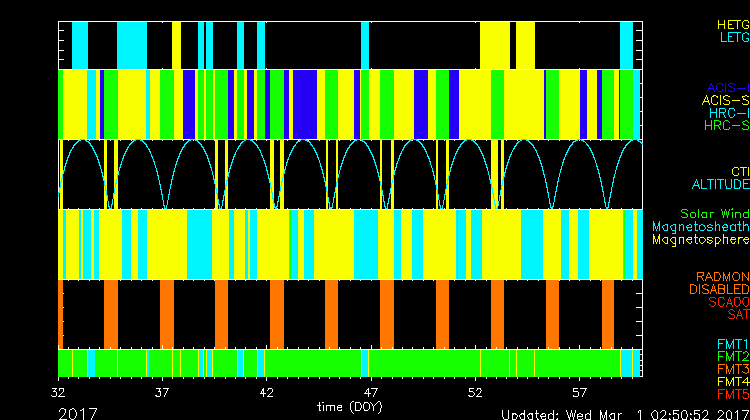Select the ACIS-S legend label
This screenshot has height=420, width=750.
[725, 100]
